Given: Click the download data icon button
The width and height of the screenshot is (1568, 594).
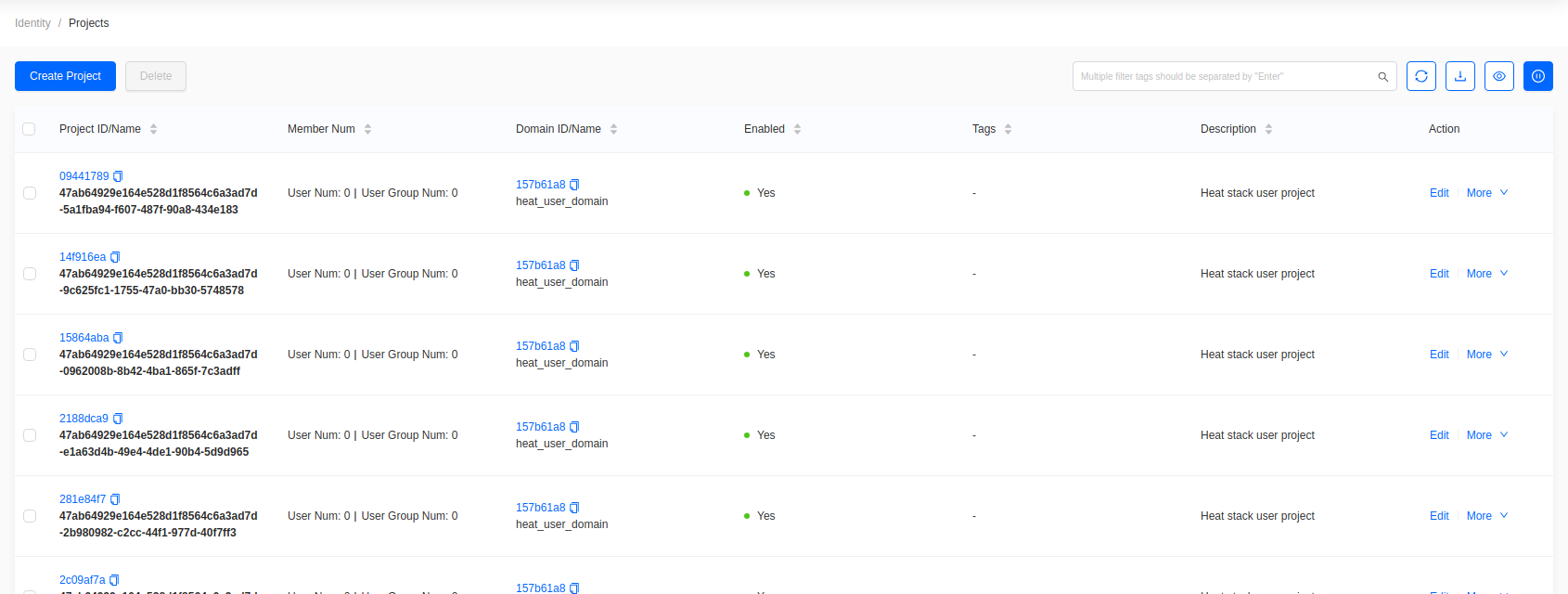Looking at the screenshot, I should [x=1459, y=76].
